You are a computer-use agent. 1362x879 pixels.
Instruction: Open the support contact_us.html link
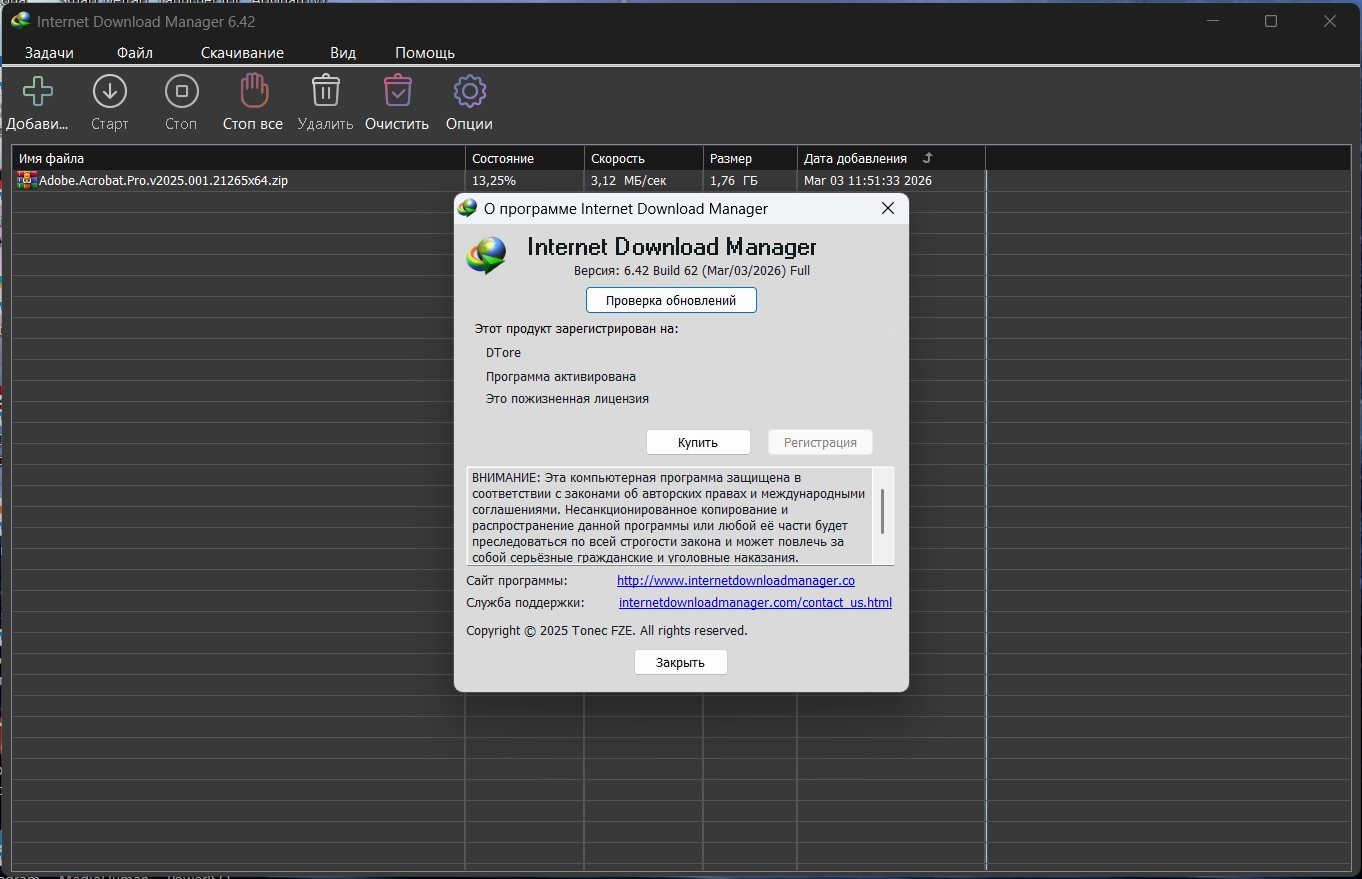coord(755,603)
